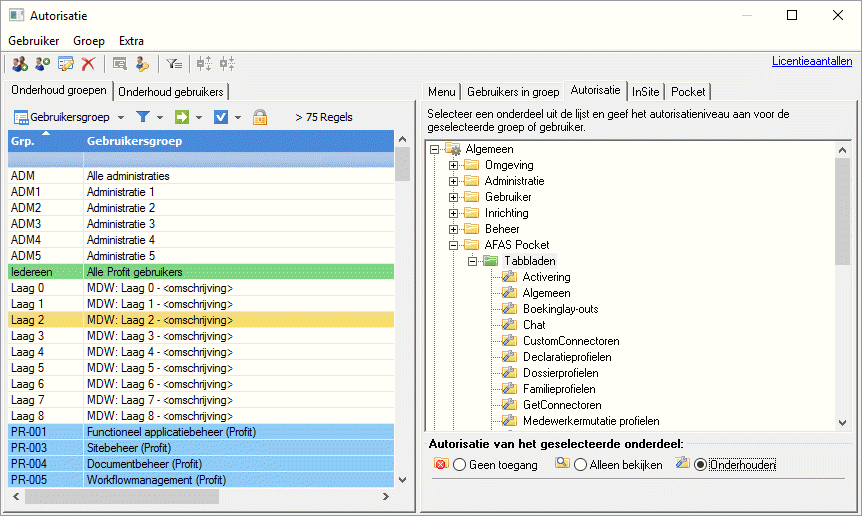Screen dimensions: 862x516
Task: Click the red X delete toolbar icon
Action: [88, 64]
